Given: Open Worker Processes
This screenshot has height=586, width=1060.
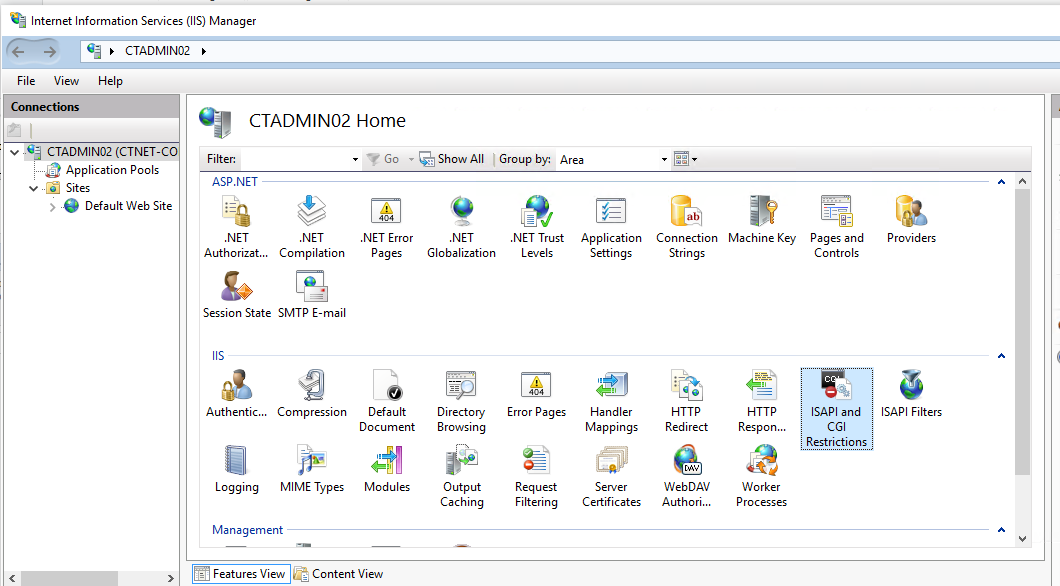Looking at the screenshot, I should click(x=761, y=467).
